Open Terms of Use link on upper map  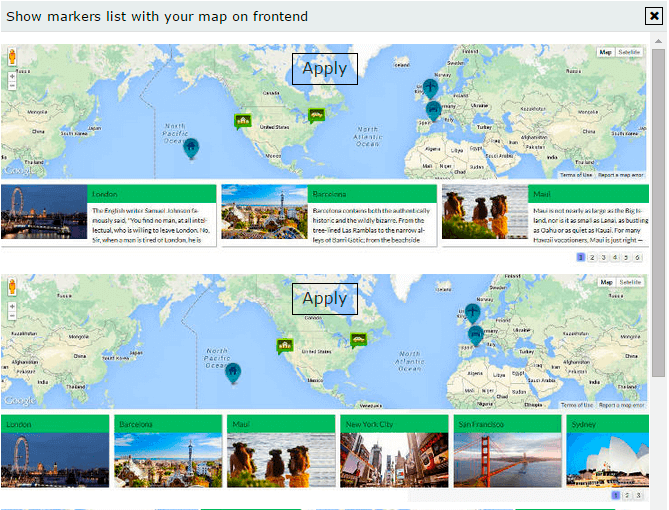[x=576, y=175]
